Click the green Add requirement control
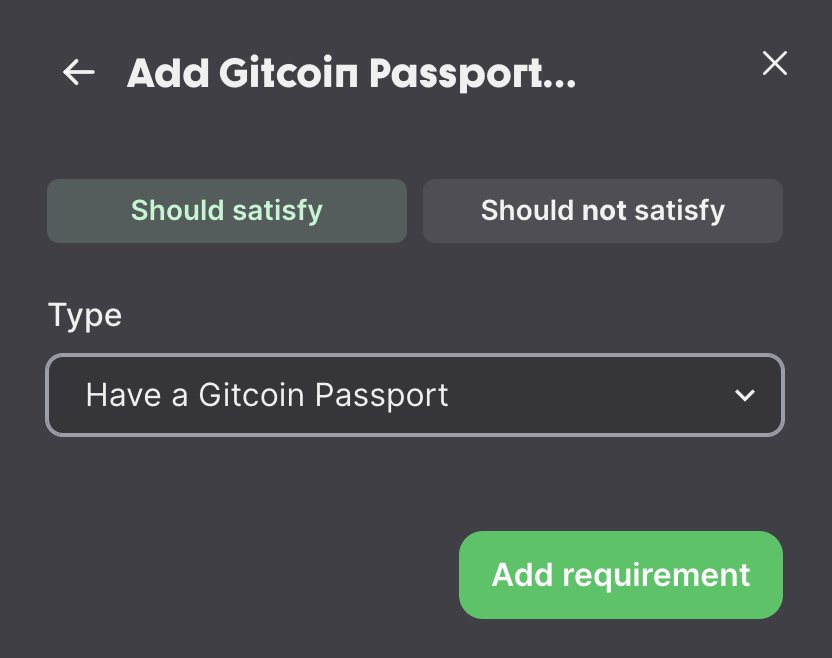Image resolution: width=832 pixels, height=658 pixels. [620, 575]
